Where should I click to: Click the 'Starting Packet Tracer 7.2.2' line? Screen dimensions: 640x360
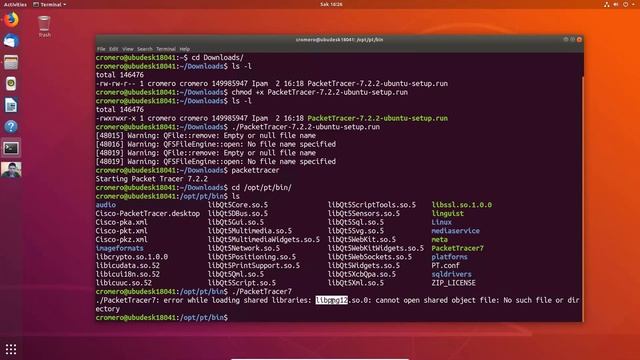[x=151, y=179]
